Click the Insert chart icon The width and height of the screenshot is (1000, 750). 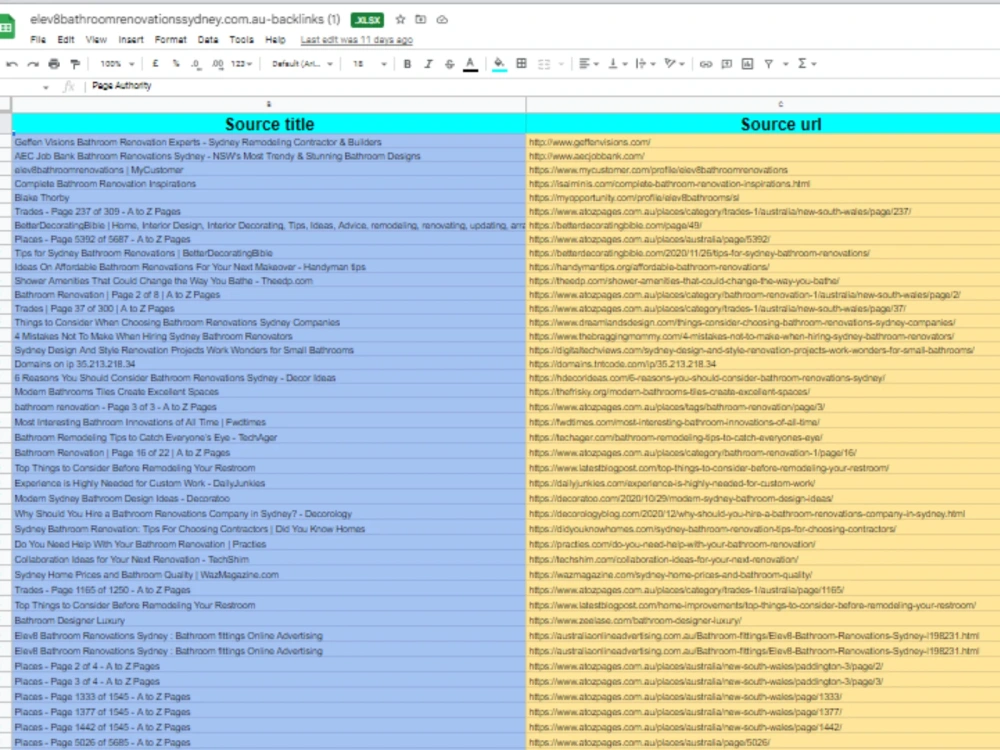[x=747, y=64]
